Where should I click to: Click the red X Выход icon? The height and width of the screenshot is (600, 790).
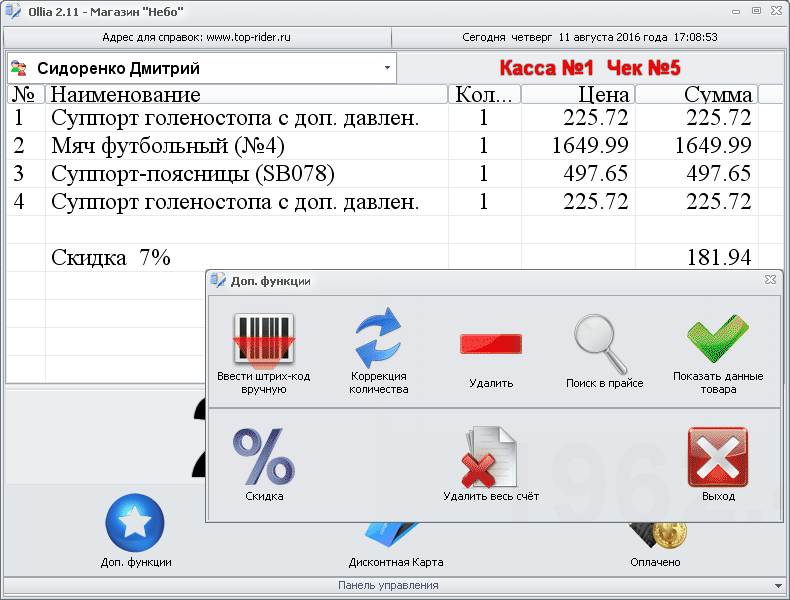coord(717,457)
